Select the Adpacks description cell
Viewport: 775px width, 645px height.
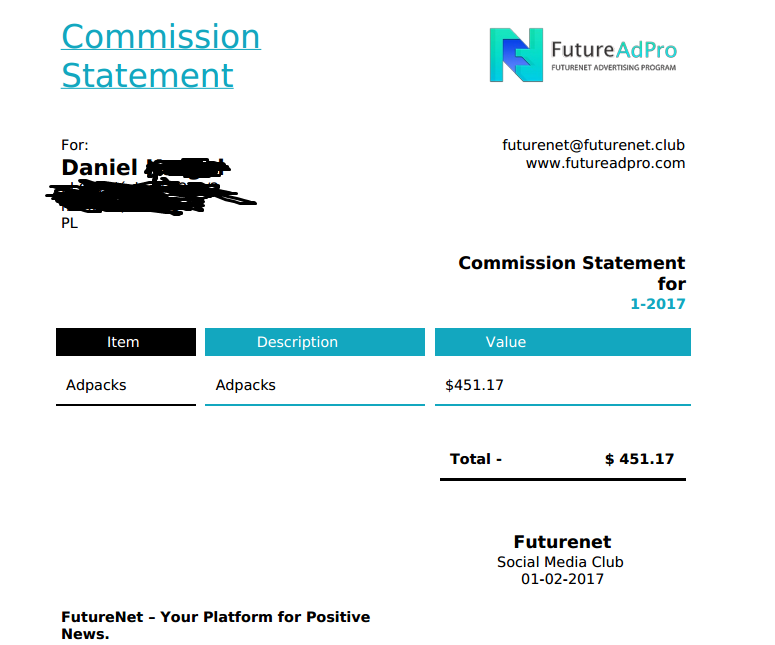coord(246,385)
